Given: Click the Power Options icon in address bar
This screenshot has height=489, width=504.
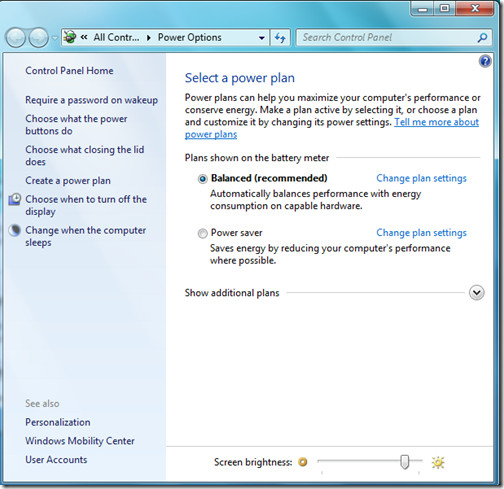Looking at the screenshot, I should click(70, 37).
